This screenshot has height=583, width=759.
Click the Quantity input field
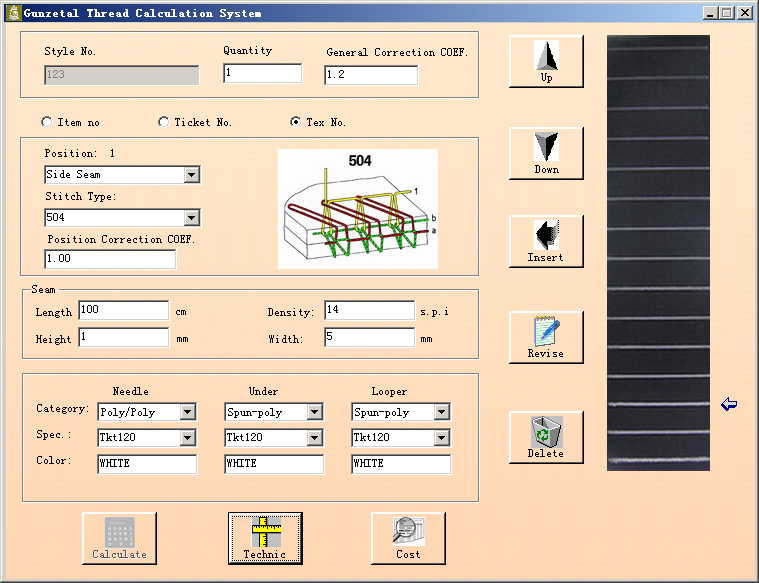263,73
